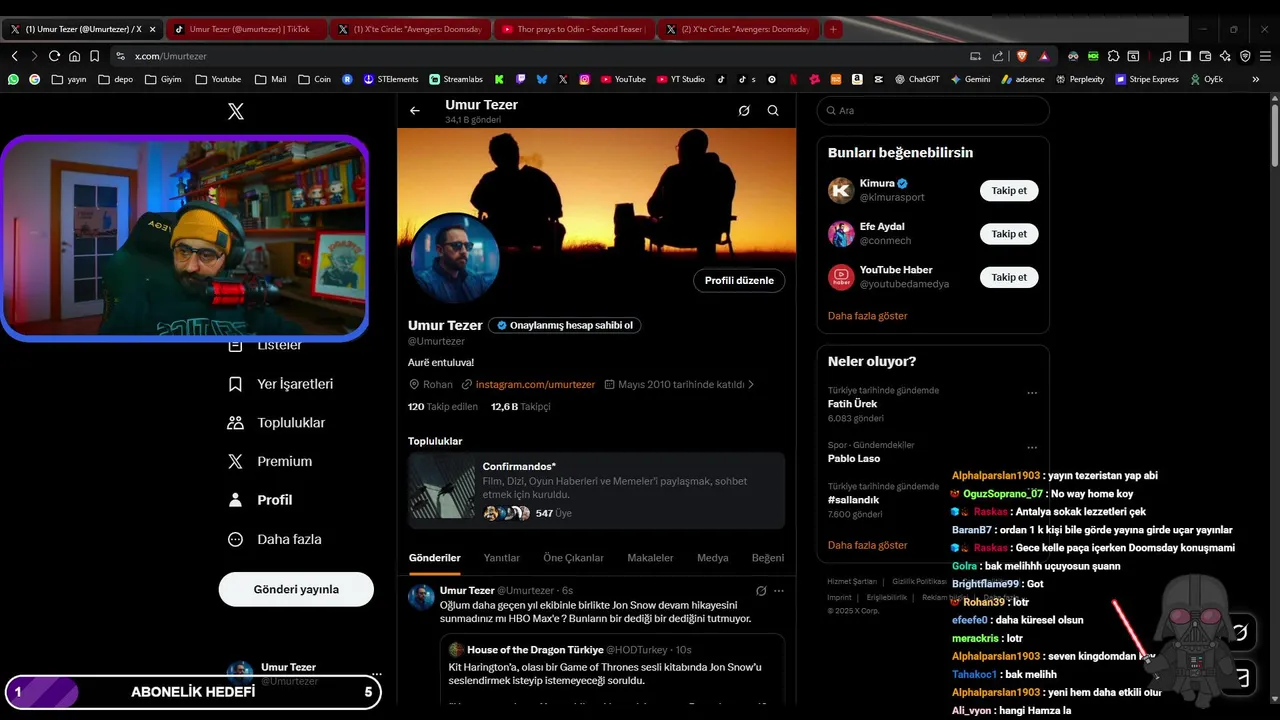Click the profile search magnifier icon
Screen dimensions: 1280x720
(773, 111)
